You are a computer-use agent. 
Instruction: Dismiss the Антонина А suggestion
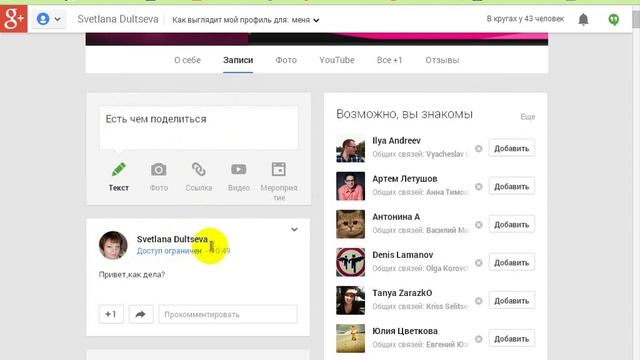478,224
